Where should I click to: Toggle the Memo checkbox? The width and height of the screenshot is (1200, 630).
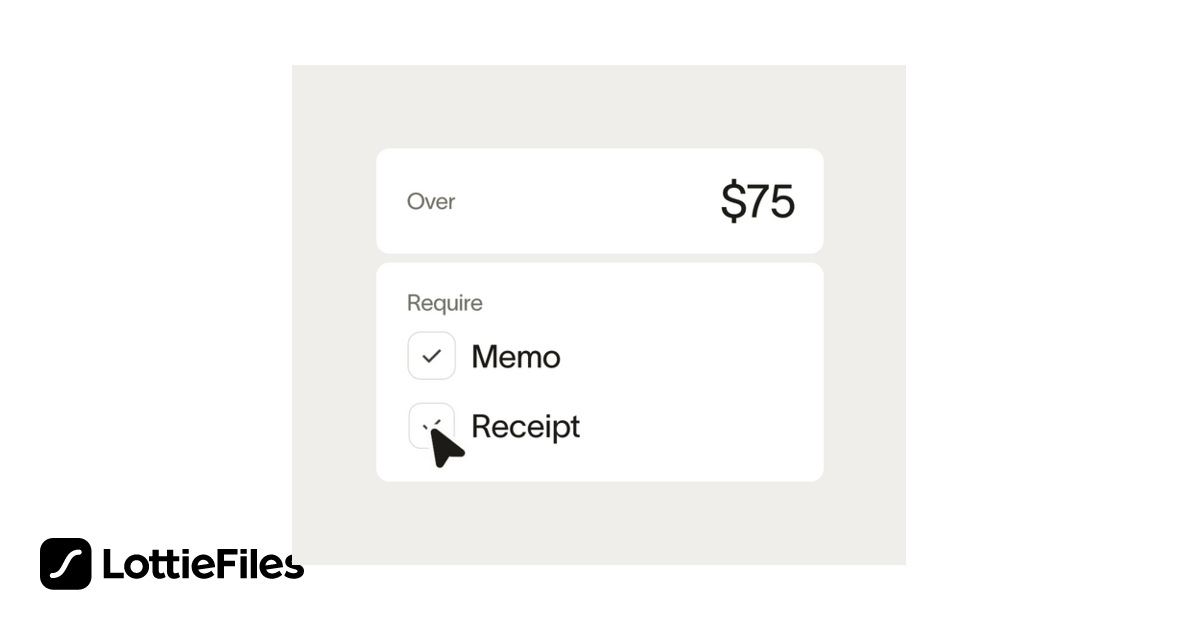(431, 356)
